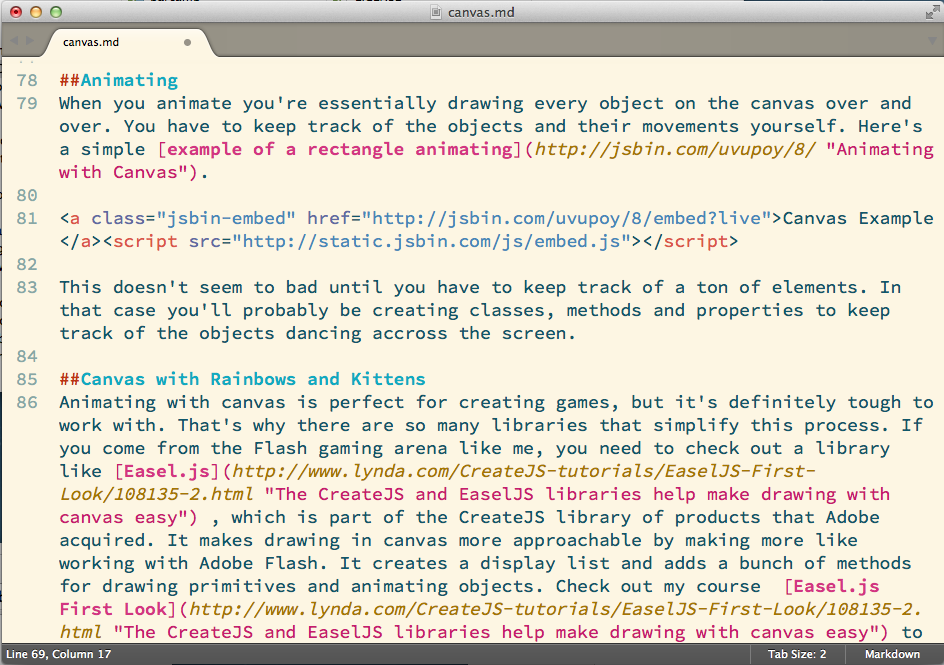Image resolution: width=944 pixels, height=665 pixels.
Task: Zoom the window with the green button
Action: pos(55,12)
